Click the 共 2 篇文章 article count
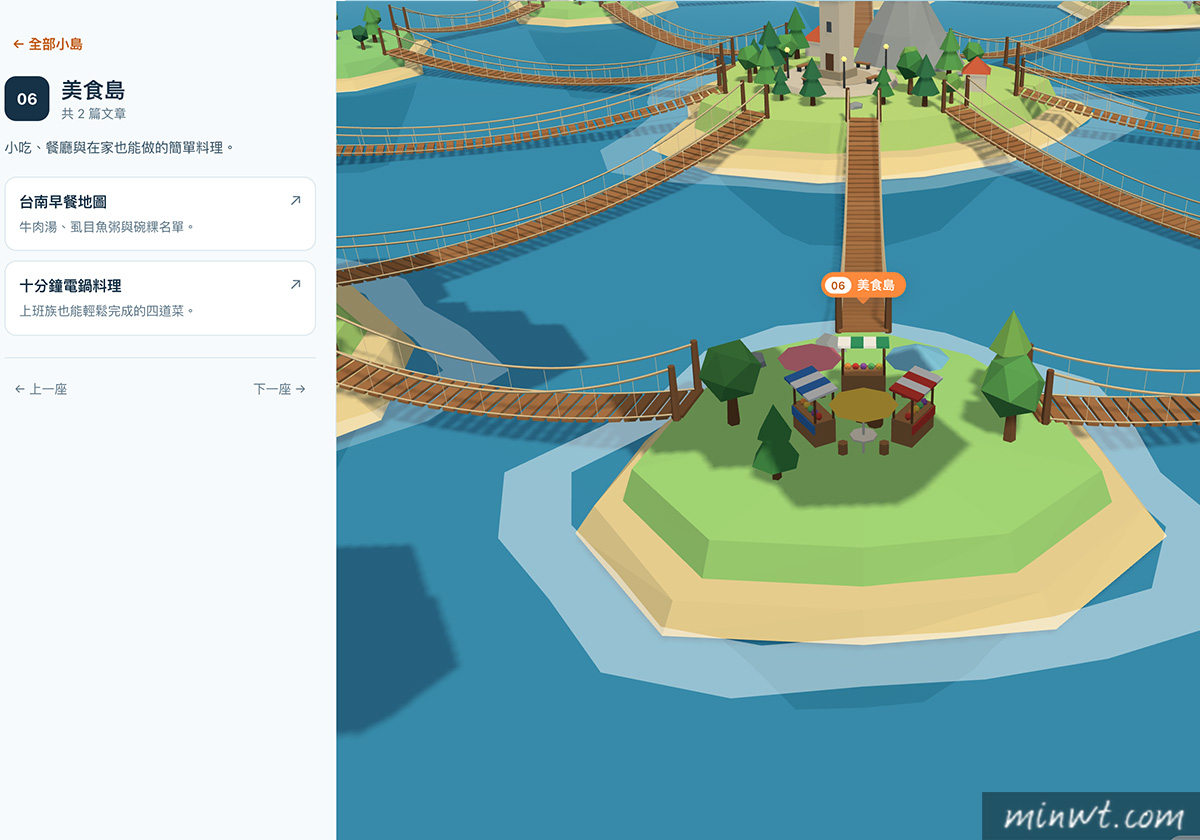 [x=94, y=114]
